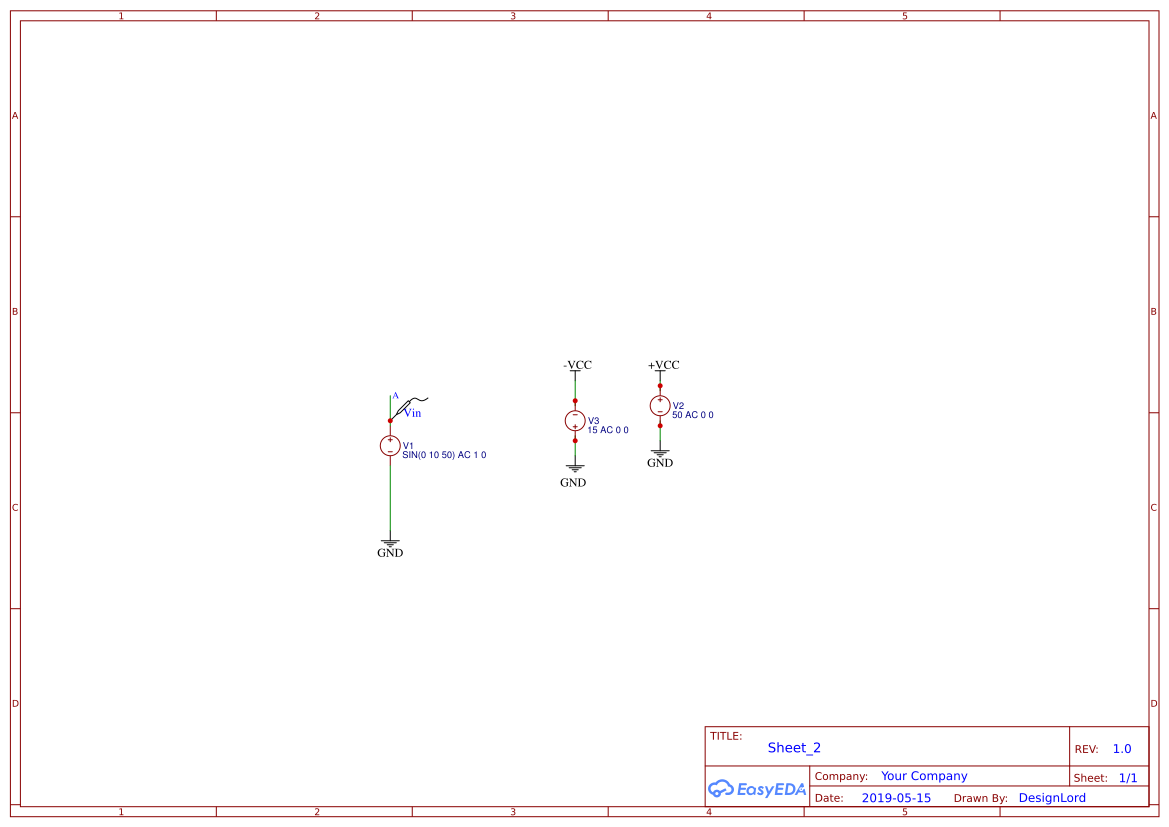Viewport: 1169px width, 827px height.
Task: Click the Sheet_2 title text
Action: pos(794,747)
